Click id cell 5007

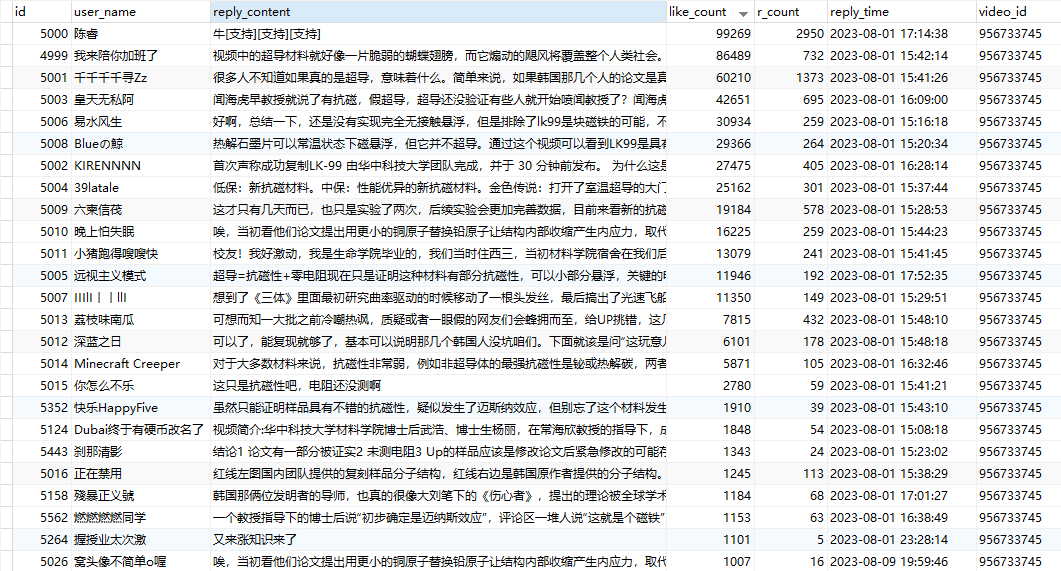[x=54, y=298]
